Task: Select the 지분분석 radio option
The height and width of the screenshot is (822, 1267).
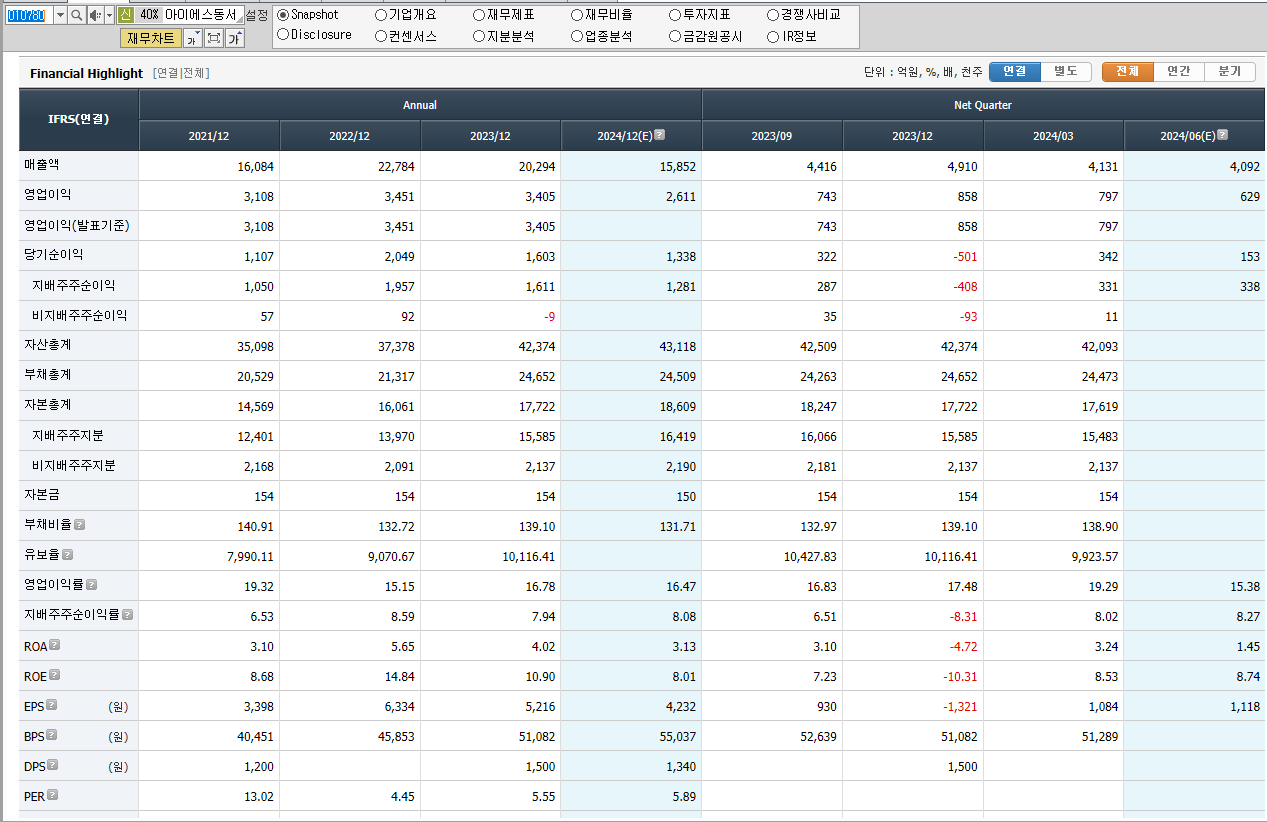Action: 479,36
